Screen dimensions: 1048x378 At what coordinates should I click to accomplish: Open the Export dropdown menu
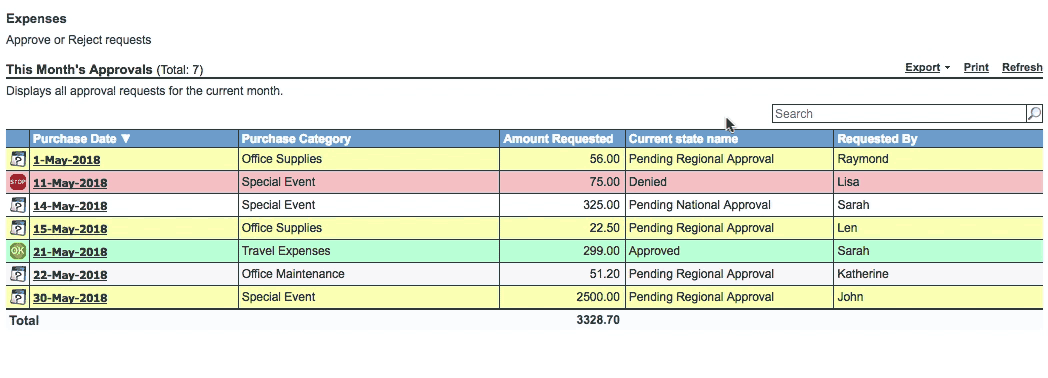pos(928,67)
